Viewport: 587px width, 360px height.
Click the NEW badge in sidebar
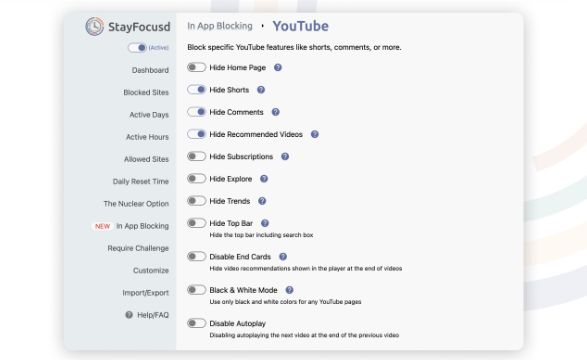102,226
